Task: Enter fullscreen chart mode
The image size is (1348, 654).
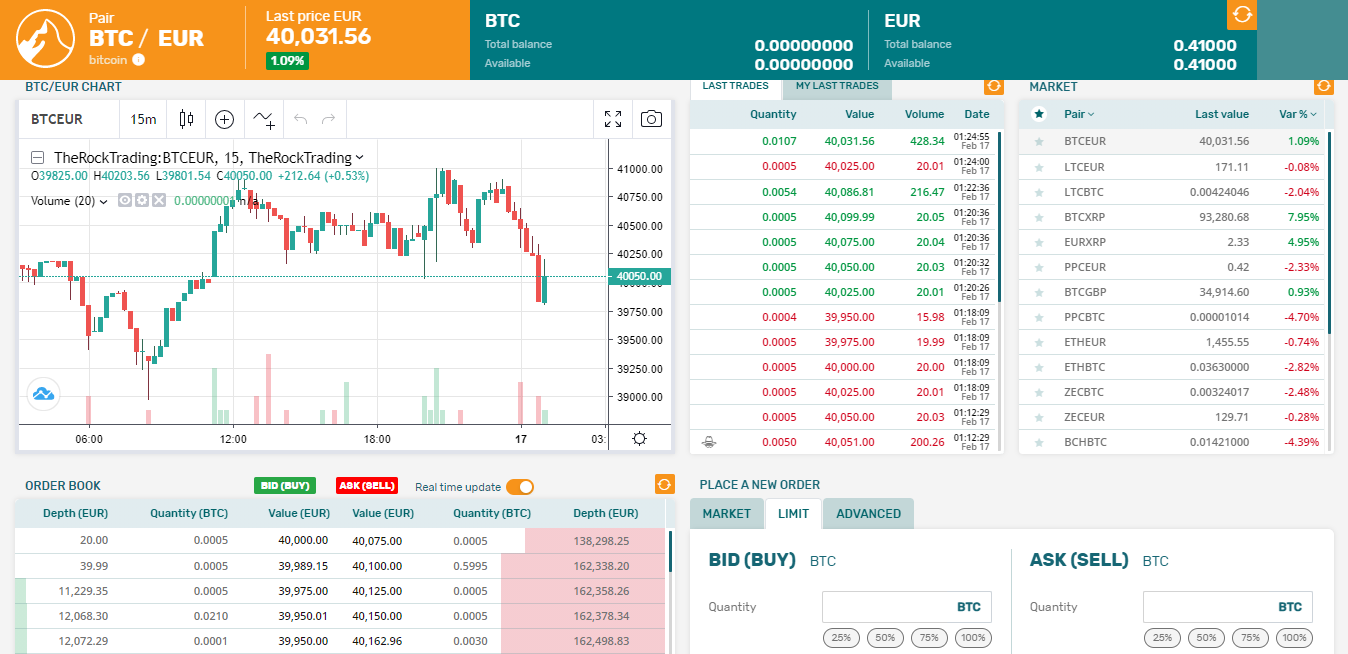Action: (x=613, y=120)
